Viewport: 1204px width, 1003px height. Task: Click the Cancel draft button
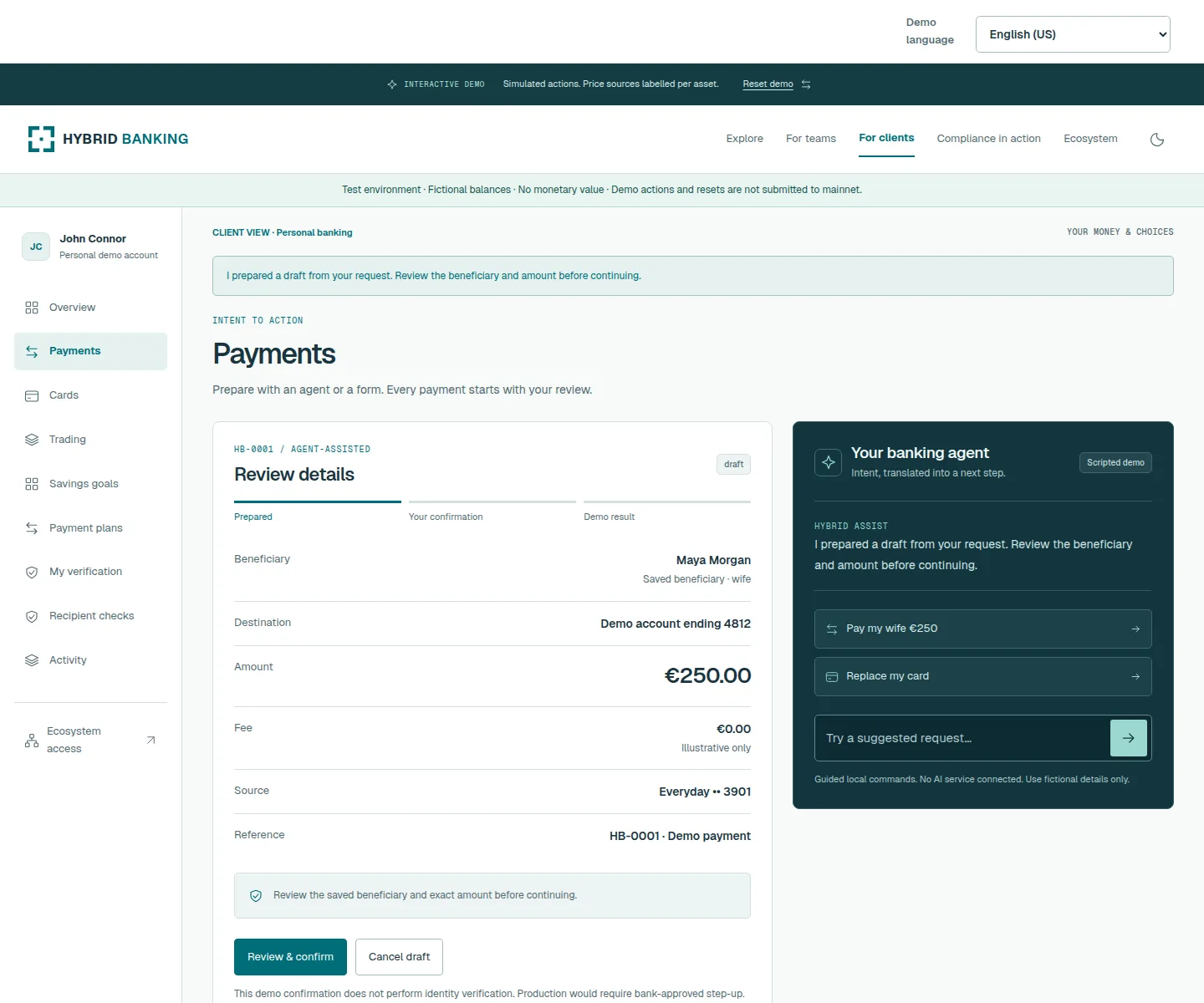click(x=399, y=957)
